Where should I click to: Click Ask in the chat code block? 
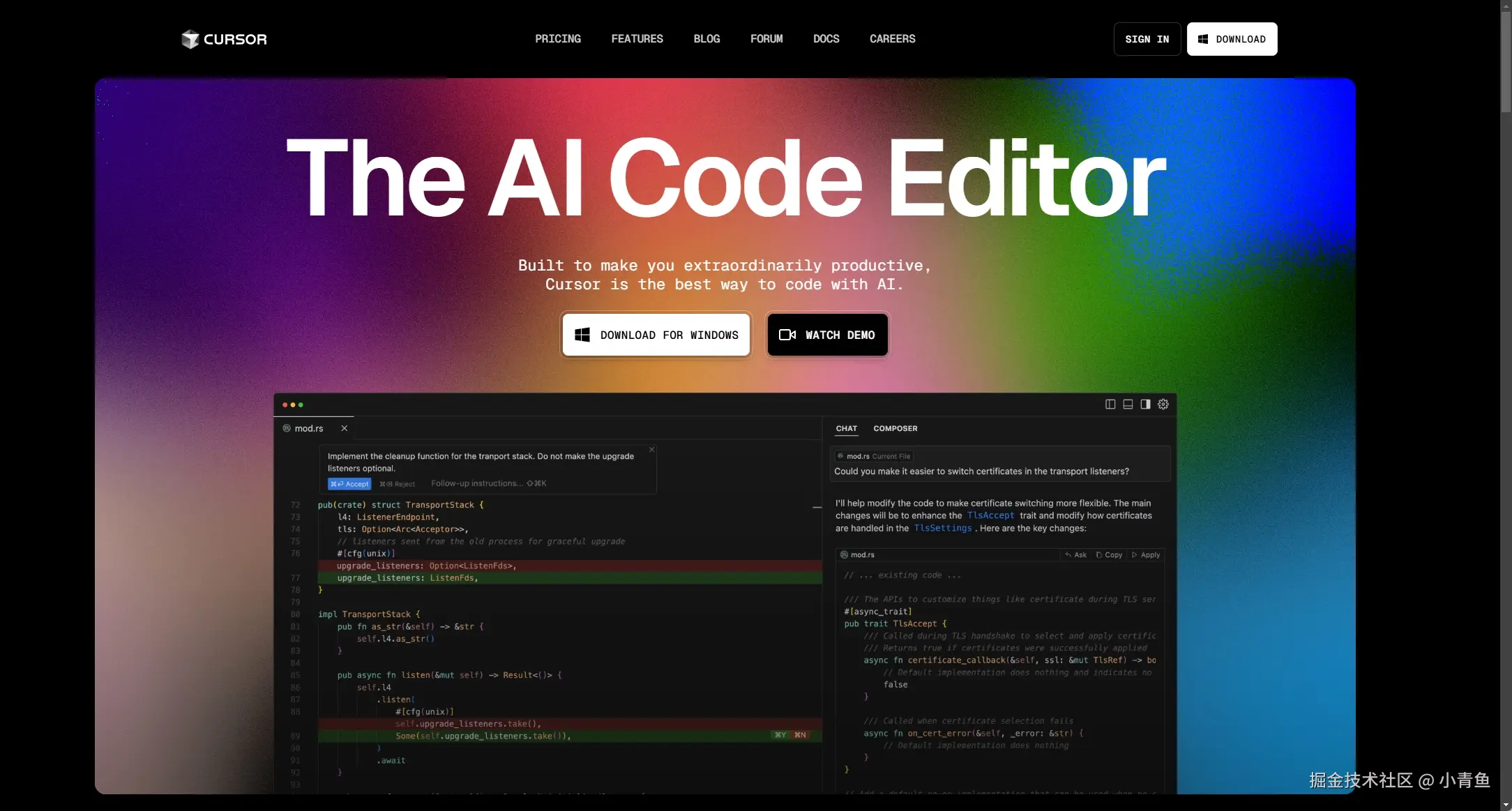click(x=1076, y=555)
